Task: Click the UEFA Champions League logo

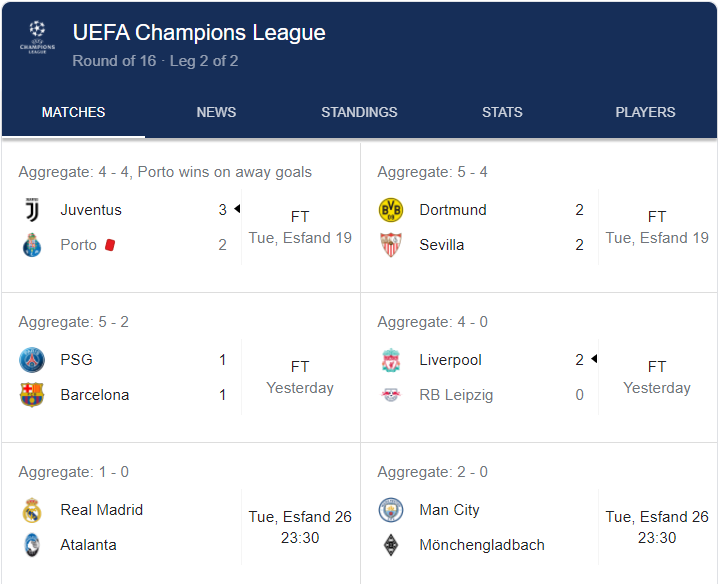Action: [x=37, y=37]
